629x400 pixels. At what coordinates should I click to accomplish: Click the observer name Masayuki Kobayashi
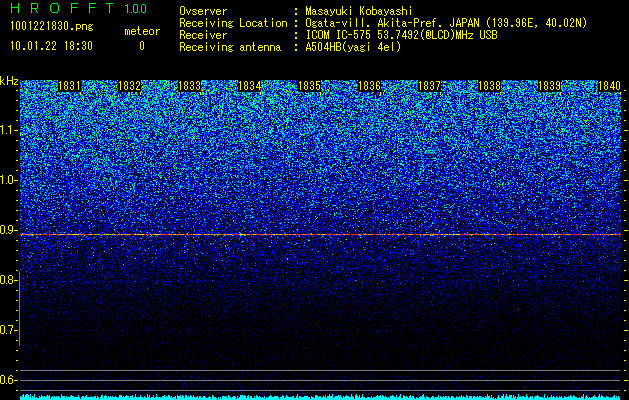coord(359,11)
